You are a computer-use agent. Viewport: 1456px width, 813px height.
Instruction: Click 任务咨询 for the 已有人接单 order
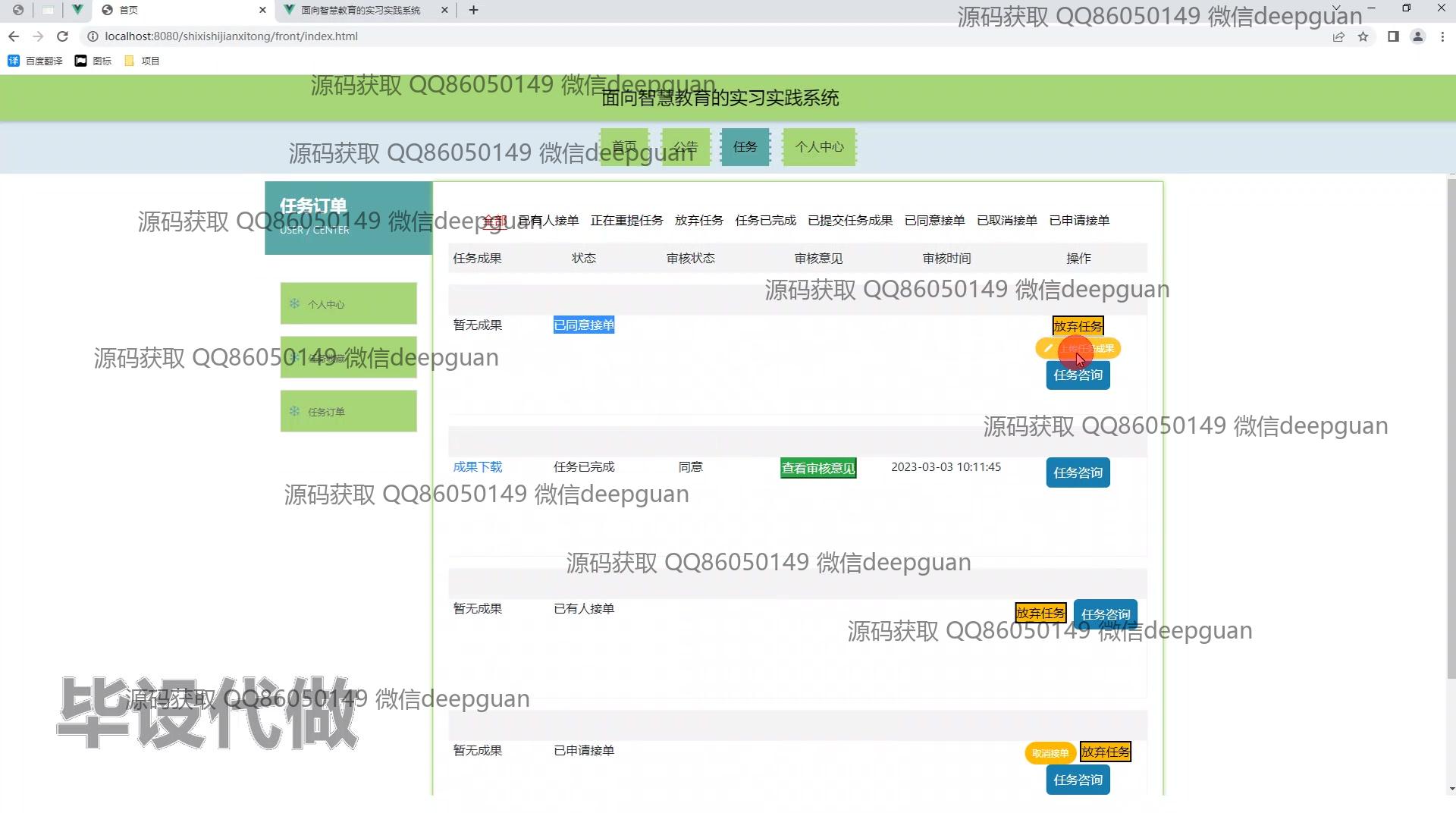pos(1106,614)
